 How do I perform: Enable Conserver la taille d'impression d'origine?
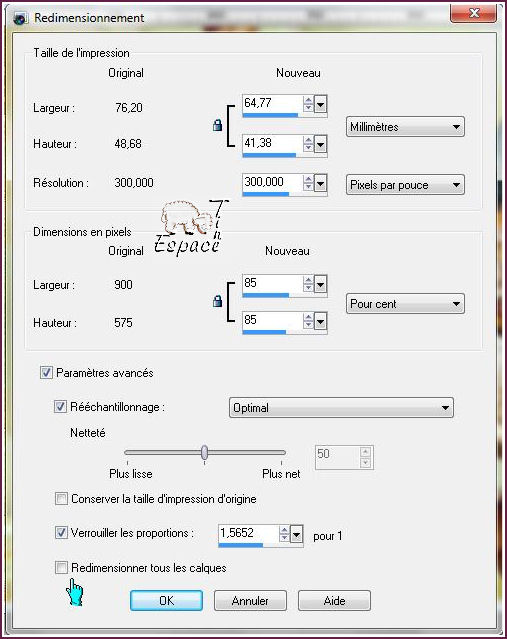pos(61,498)
